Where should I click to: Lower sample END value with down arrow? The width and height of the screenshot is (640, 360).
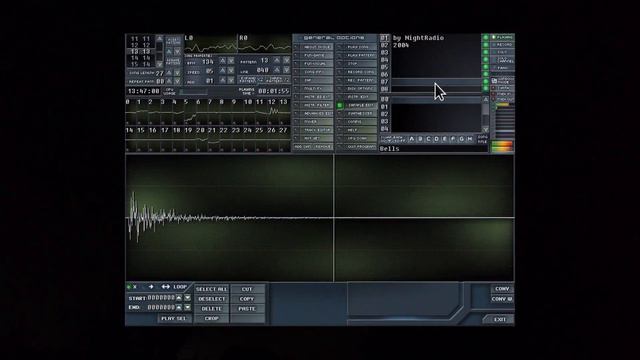[x=187, y=307]
